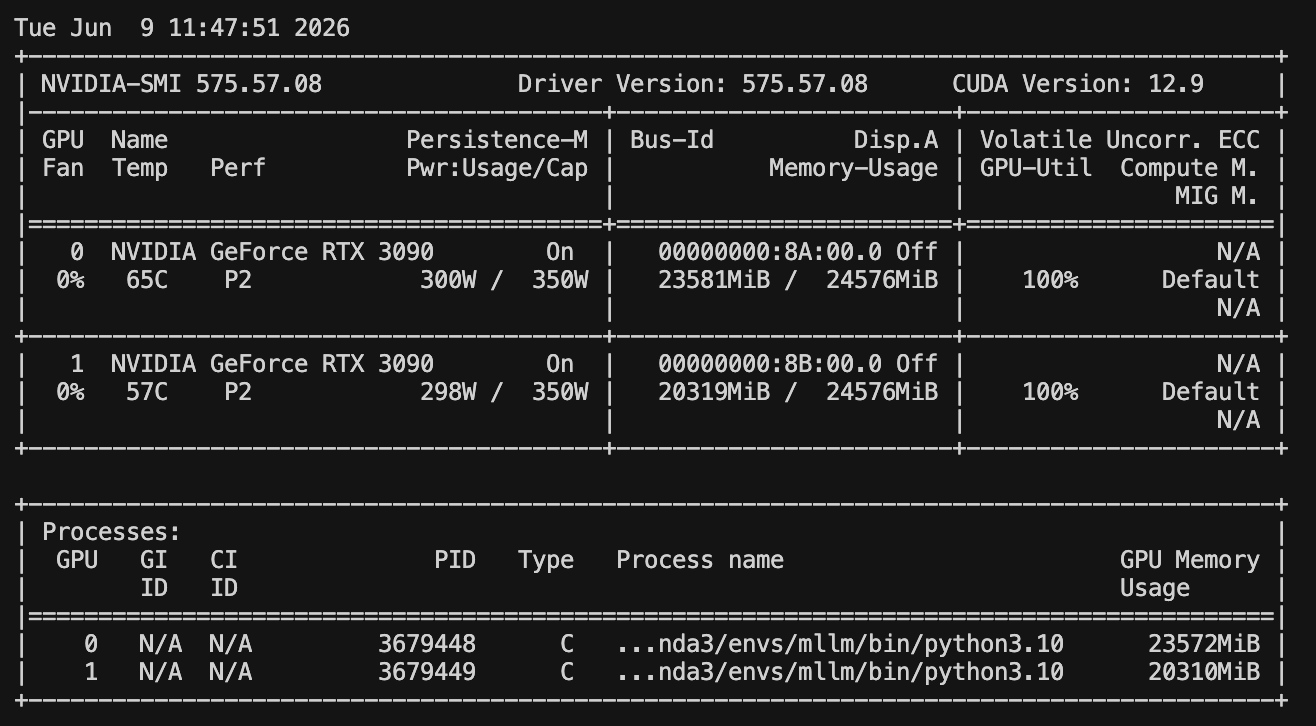Image resolution: width=1316 pixels, height=726 pixels.
Task: Click the Volatile Uncorr. ECC header
Action: [x=1120, y=139]
